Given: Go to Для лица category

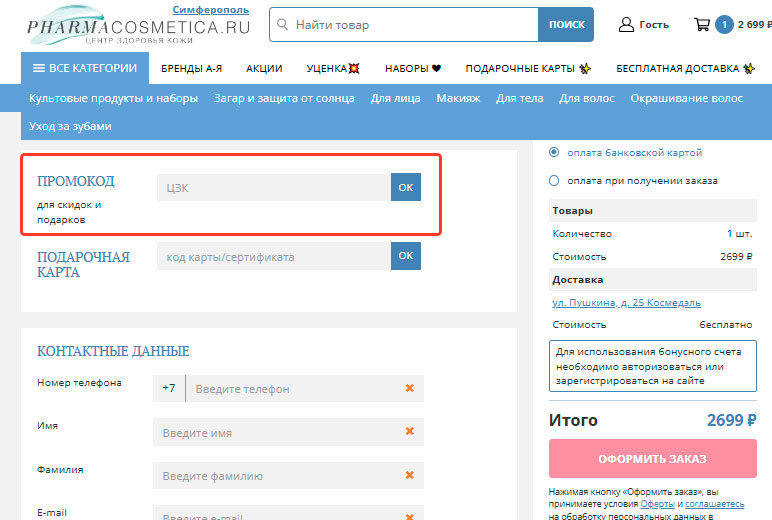Looking at the screenshot, I should (395, 98).
